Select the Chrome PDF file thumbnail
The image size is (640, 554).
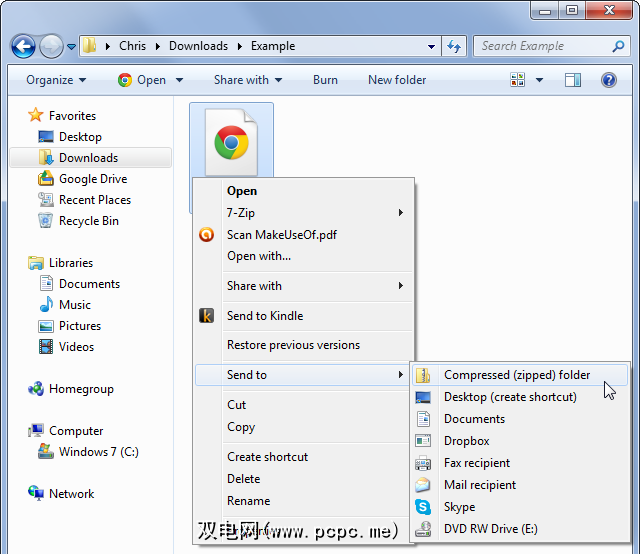[x=231, y=142]
